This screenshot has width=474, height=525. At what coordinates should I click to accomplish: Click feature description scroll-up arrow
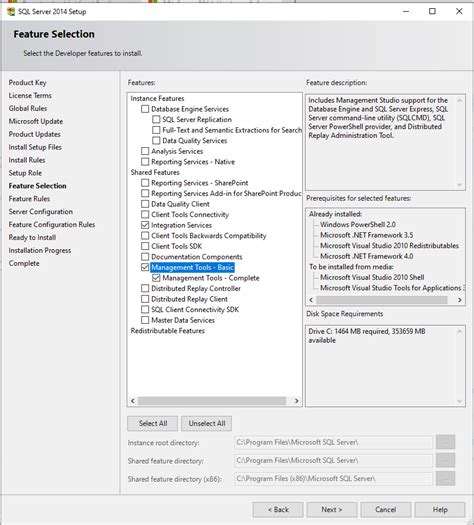coord(460,100)
